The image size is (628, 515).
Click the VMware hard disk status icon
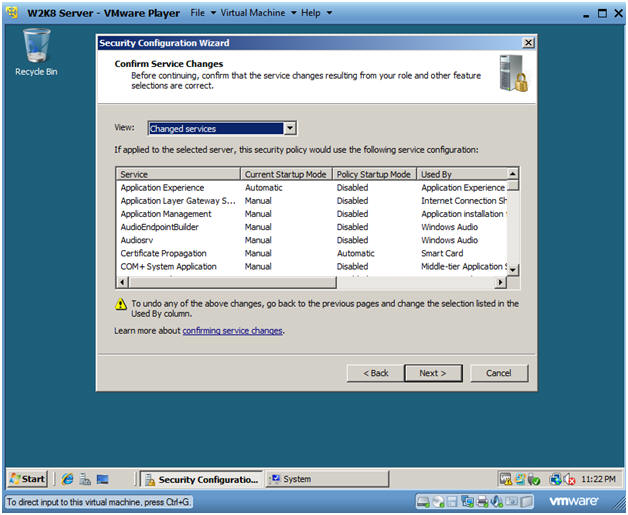click(x=423, y=501)
